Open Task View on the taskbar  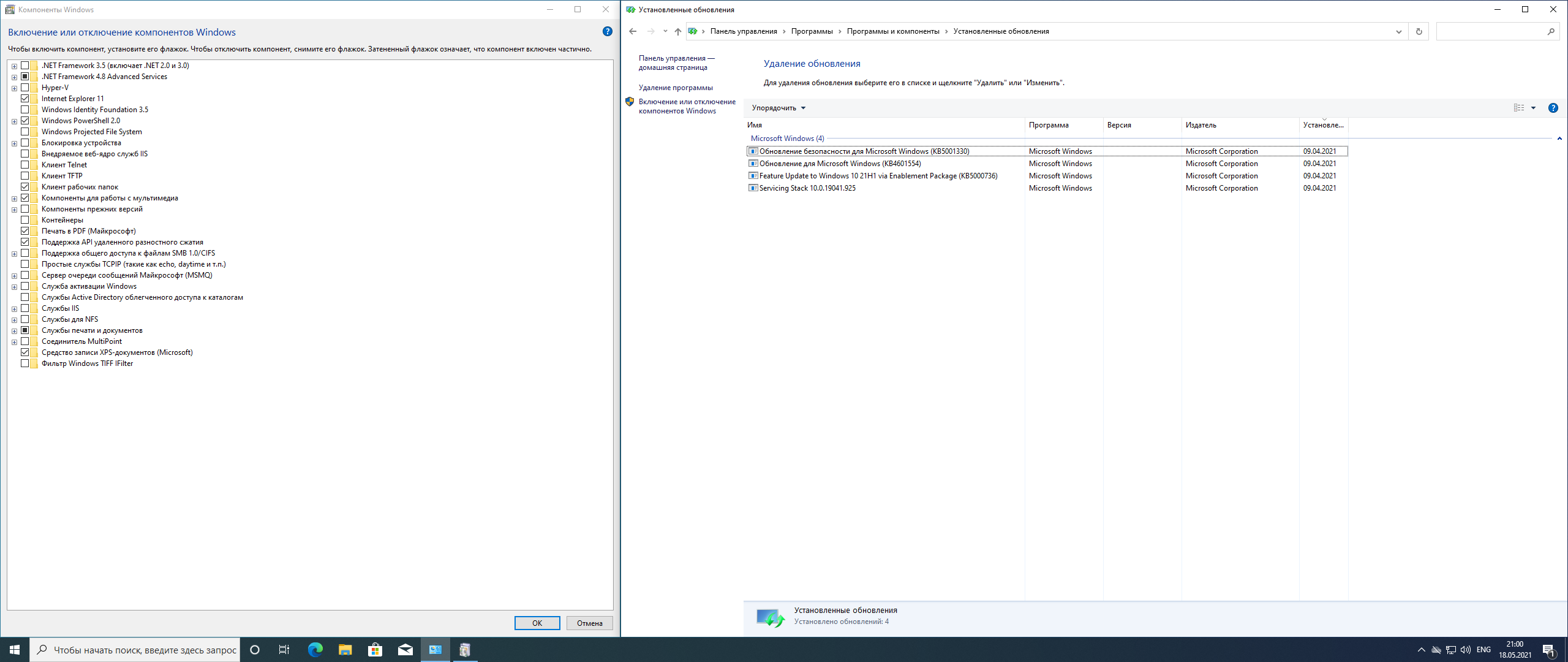[284, 650]
